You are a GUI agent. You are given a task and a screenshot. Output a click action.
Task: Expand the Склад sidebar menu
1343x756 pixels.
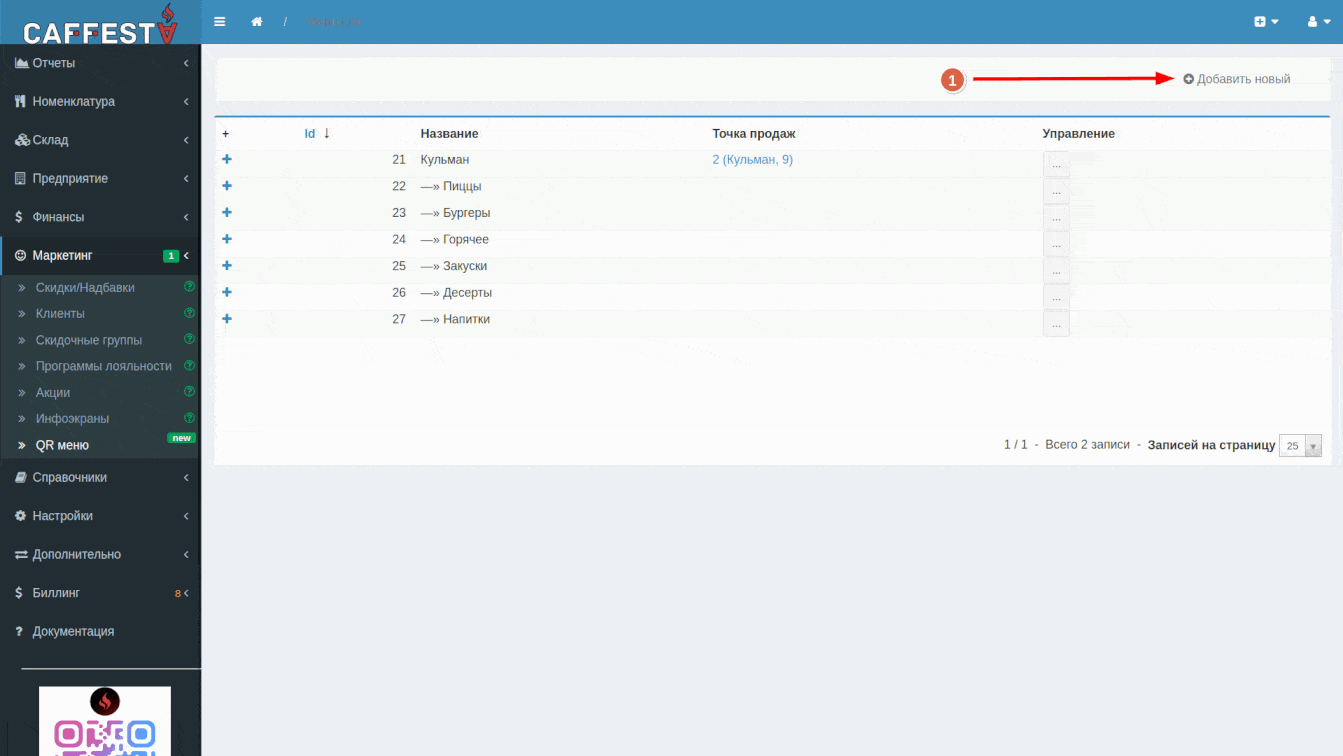coord(100,140)
